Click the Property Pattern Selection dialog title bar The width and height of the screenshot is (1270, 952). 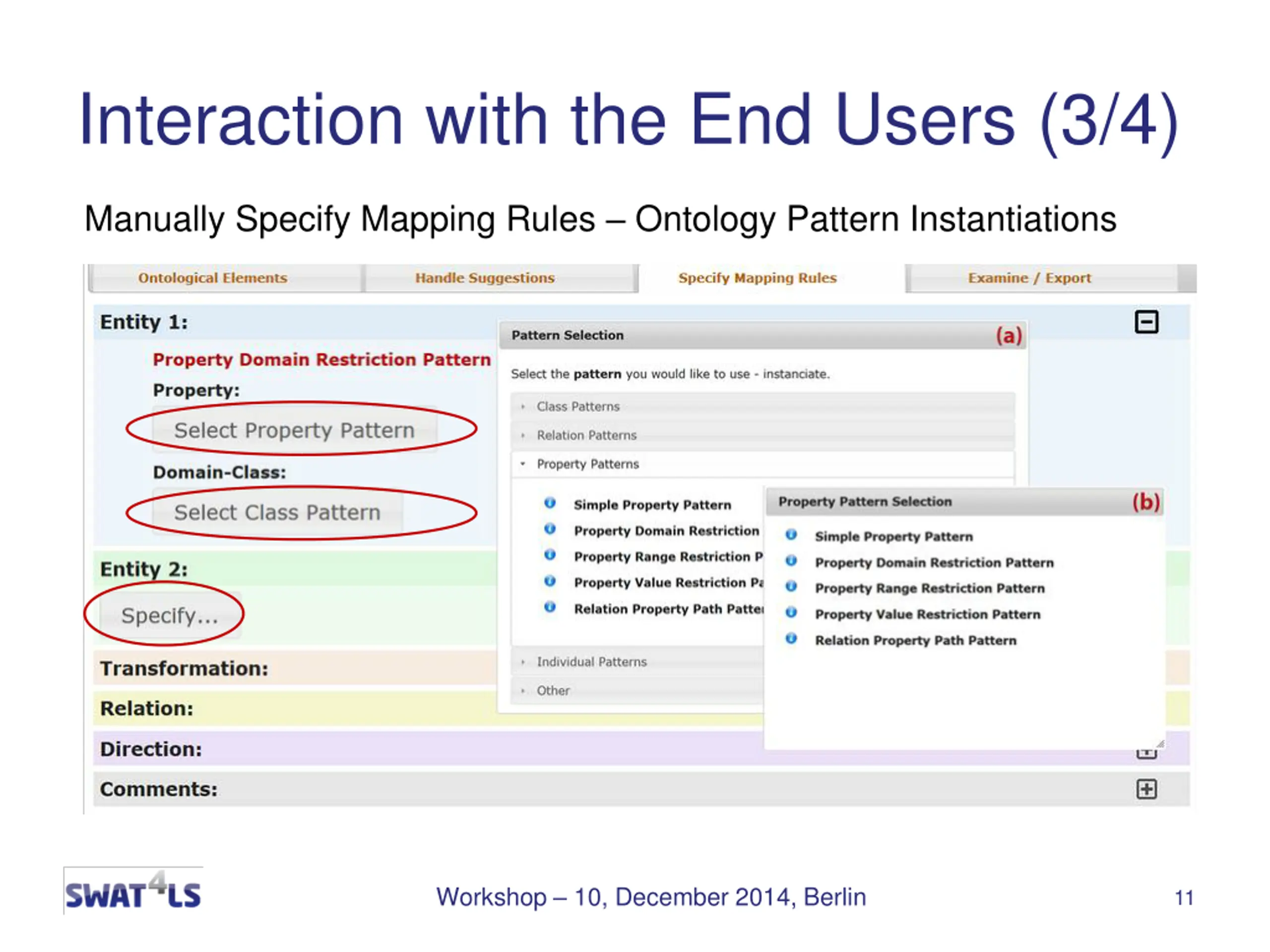964,502
